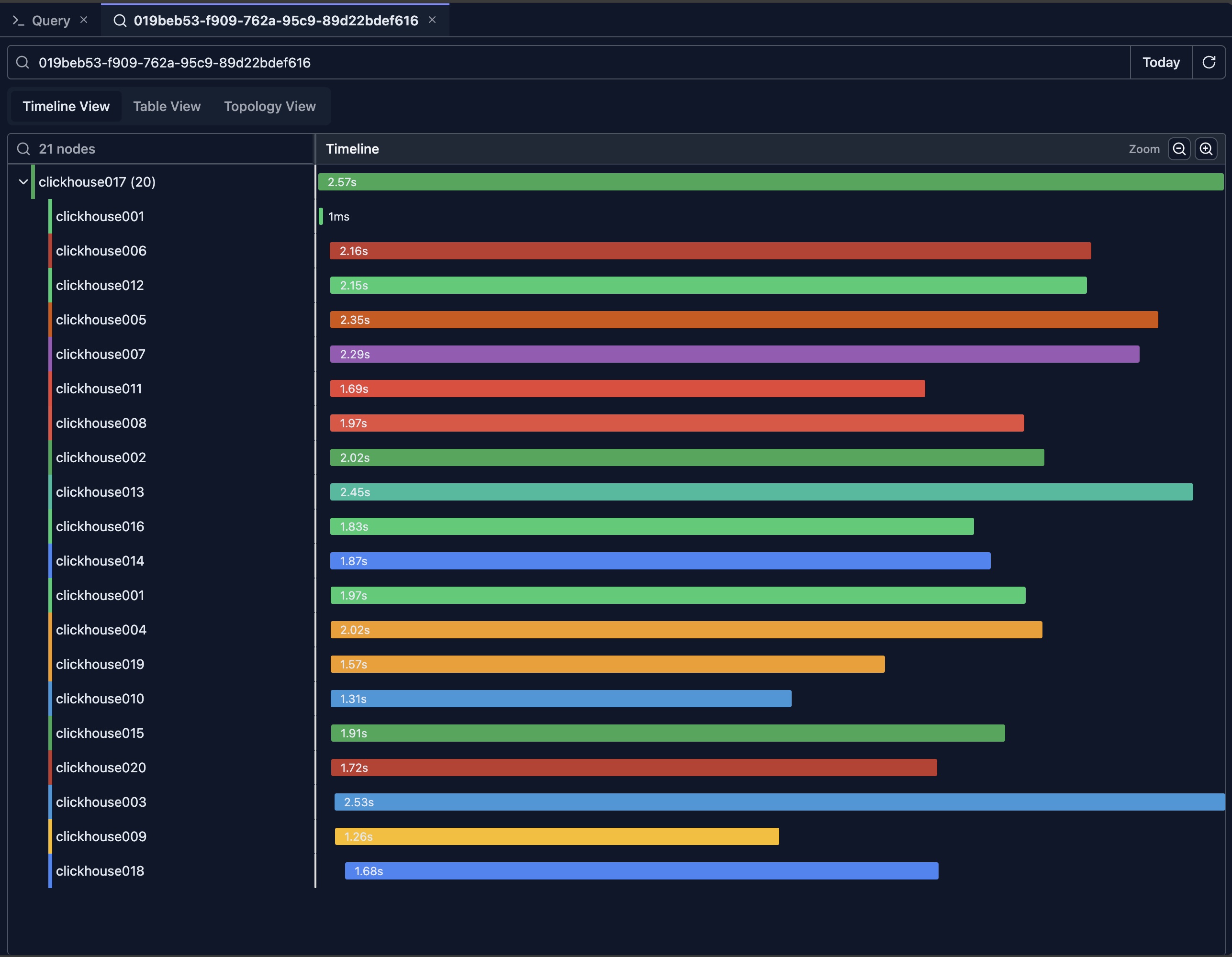This screenshot has height=957, width=1232.
Task: Open the Topology View
Action: [x=269, y=106]
